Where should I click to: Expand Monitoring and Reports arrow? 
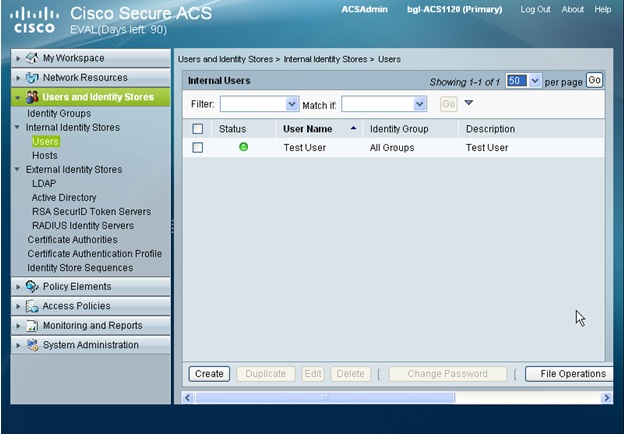point(18,326)
